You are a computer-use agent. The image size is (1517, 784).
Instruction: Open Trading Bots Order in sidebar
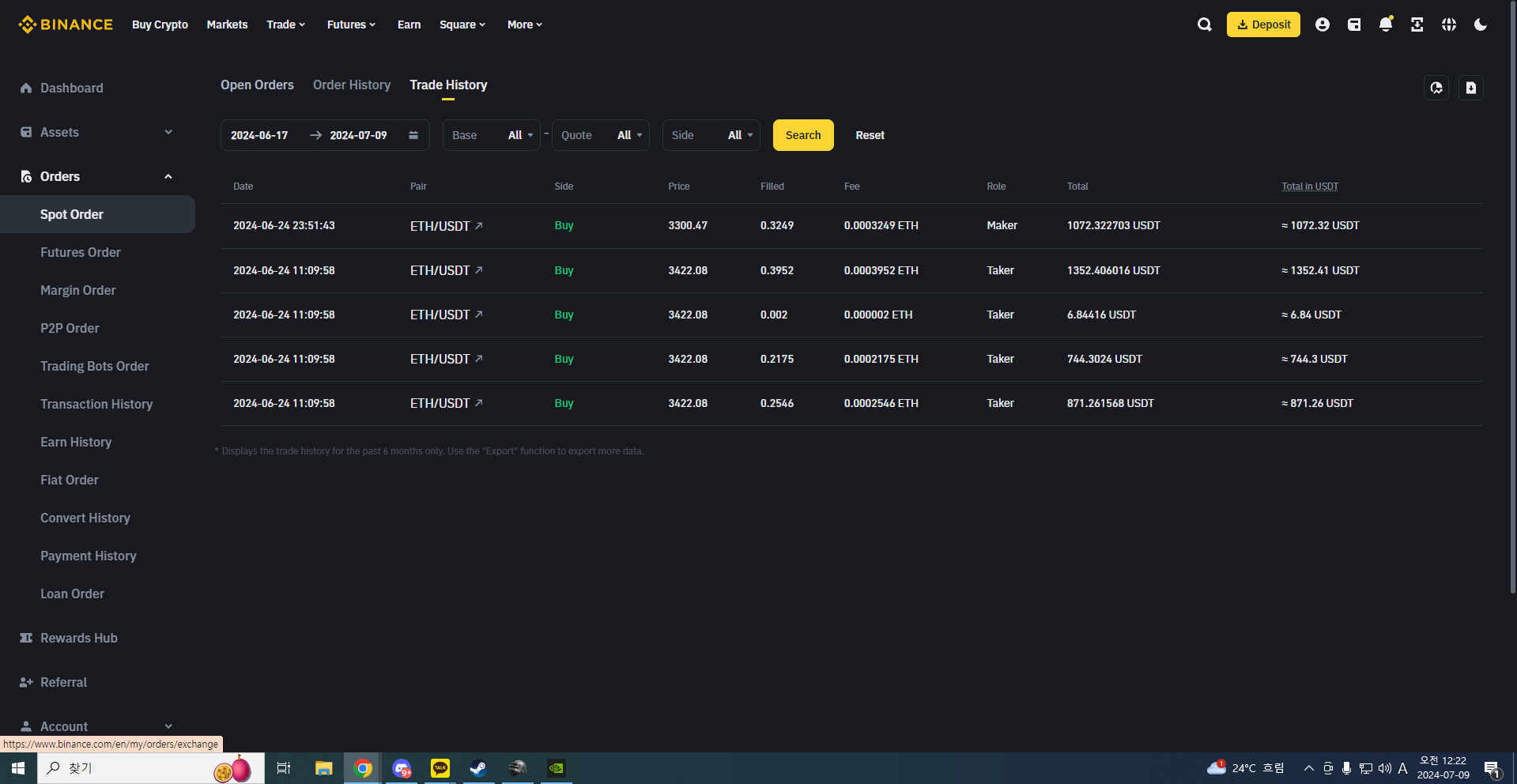95,366
